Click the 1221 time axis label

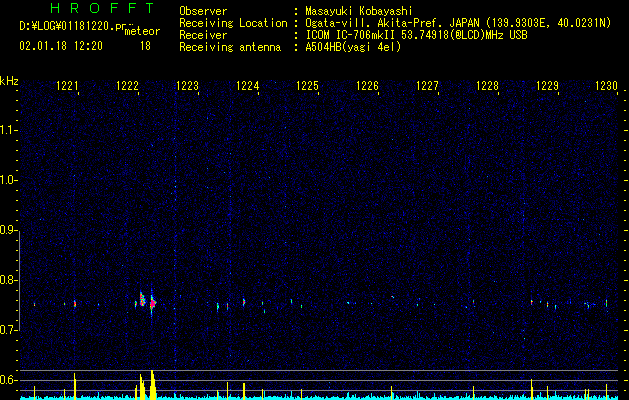(67, 86)
